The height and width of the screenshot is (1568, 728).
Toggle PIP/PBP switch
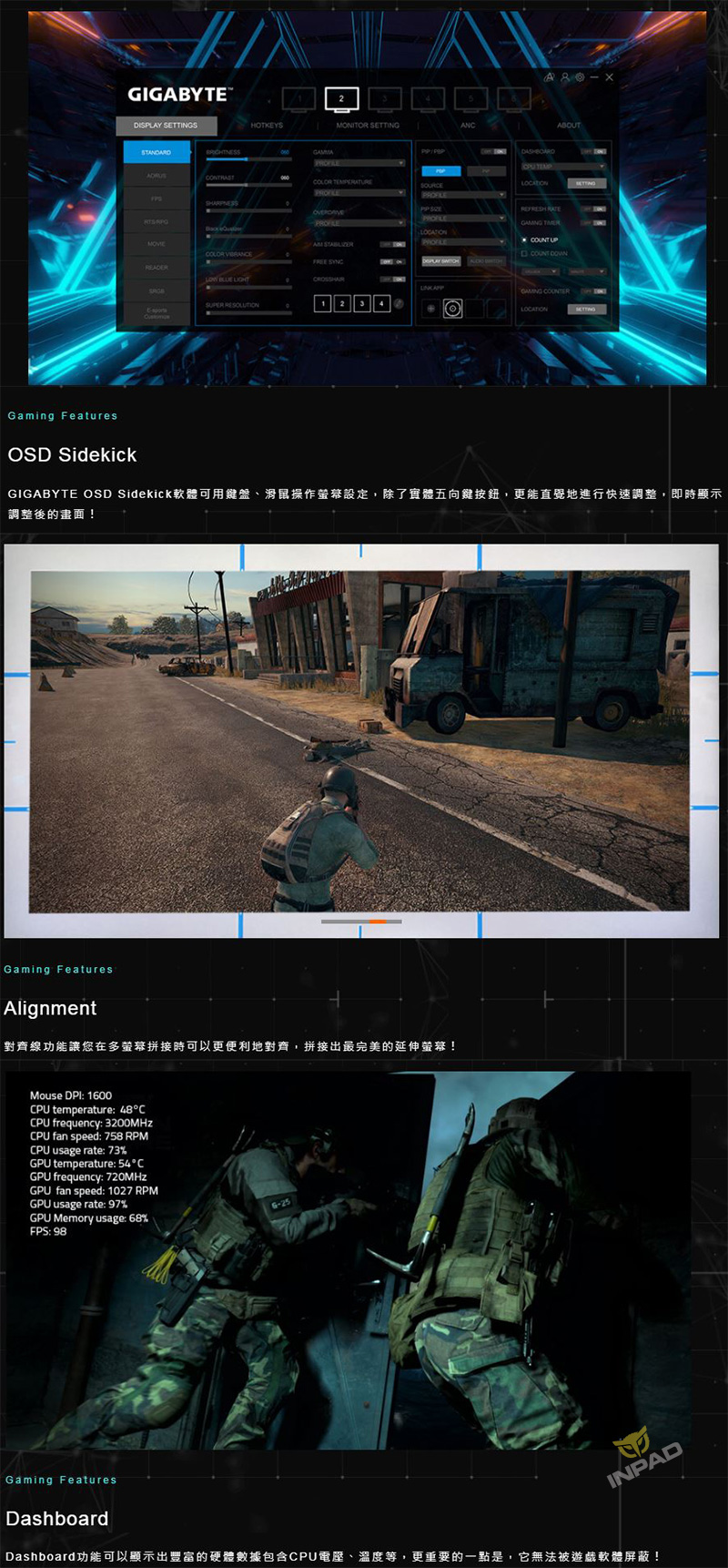(493, 151)
